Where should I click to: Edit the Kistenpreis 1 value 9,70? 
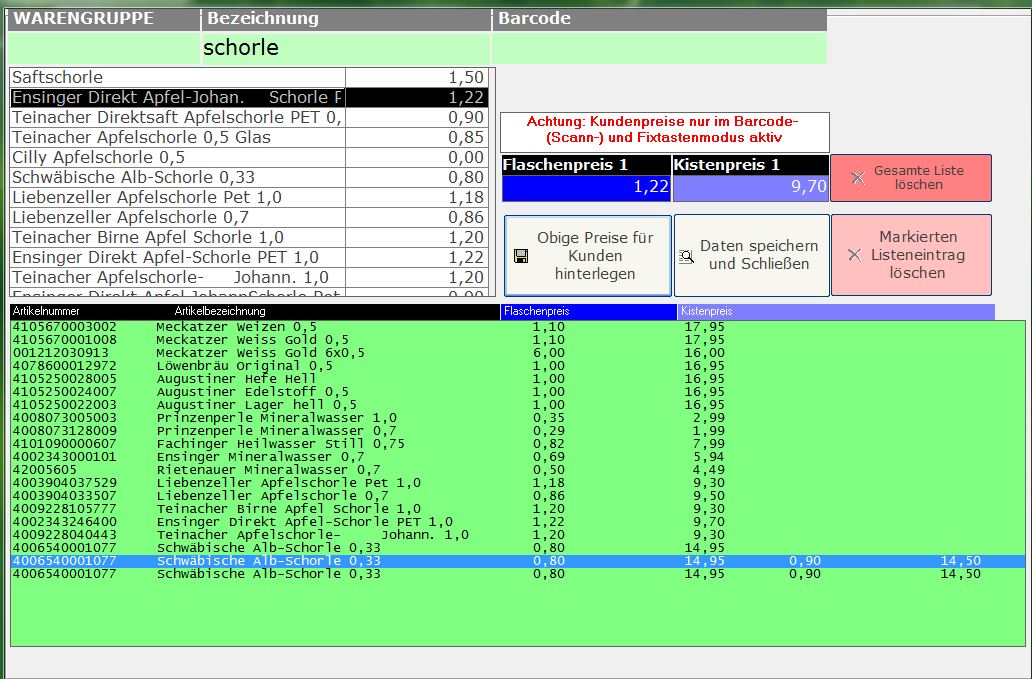coord(750,188)
